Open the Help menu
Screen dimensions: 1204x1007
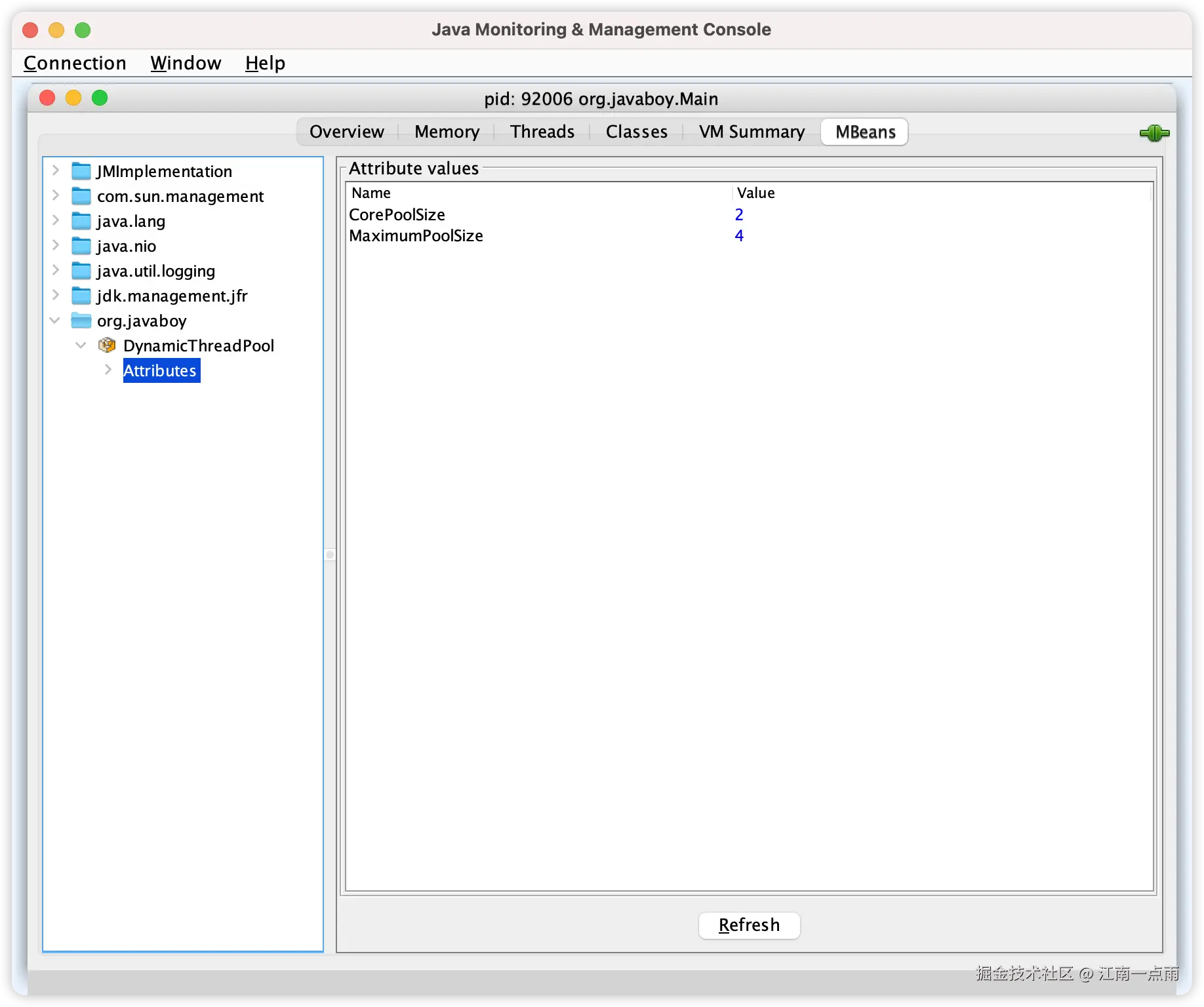pyautogui.click(x=265, y=63)
